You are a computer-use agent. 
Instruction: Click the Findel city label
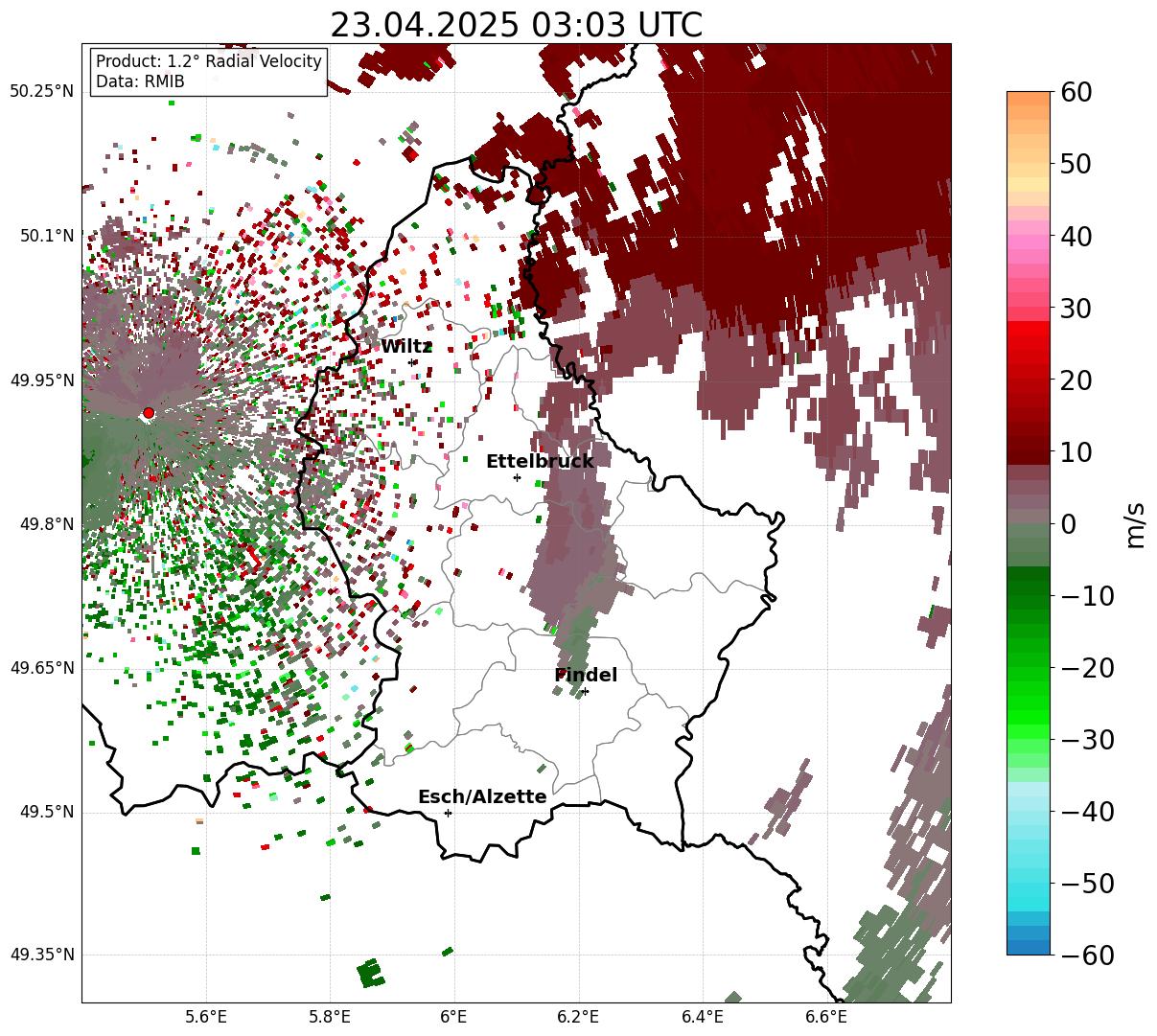coord(586,676)
